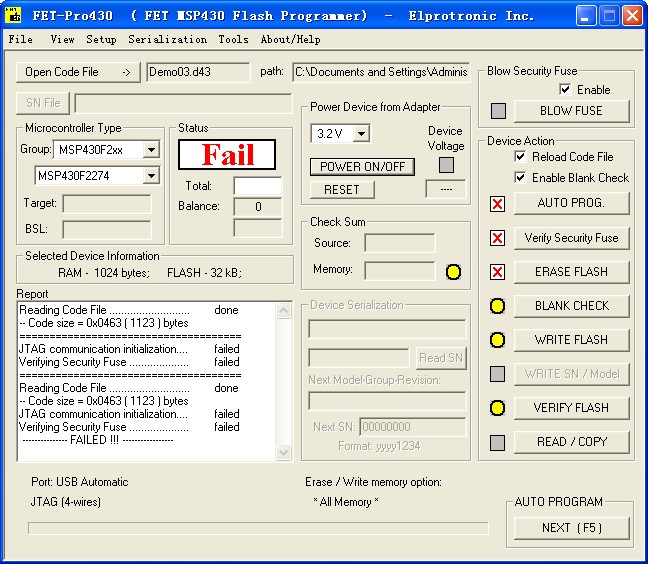
Task: Open the Tools menu
Action: click(x=233, y=39)
